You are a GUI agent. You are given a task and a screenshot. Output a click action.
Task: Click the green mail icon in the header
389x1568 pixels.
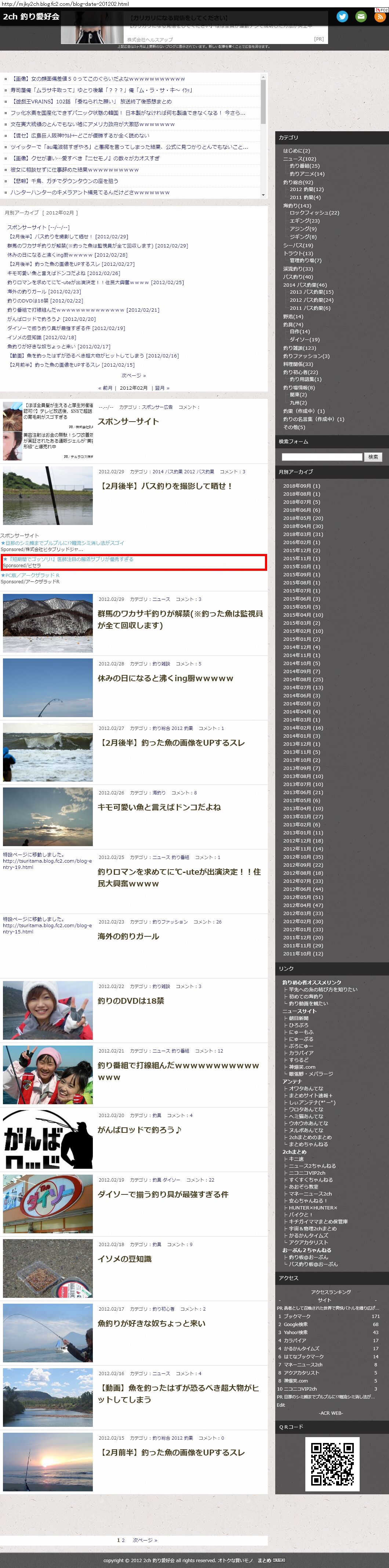(x=361, y=17)
